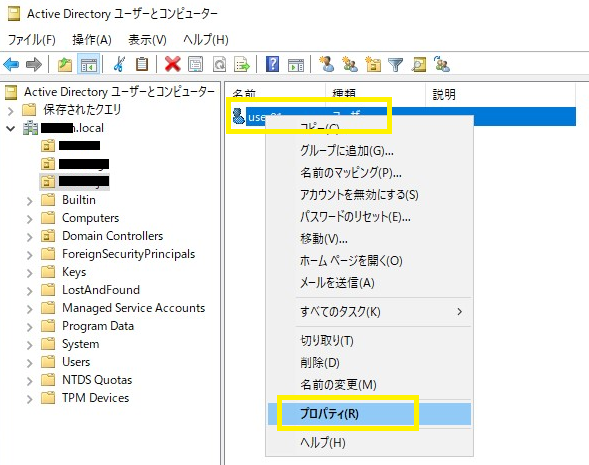This screenshot has width=589, height=465.
Task: Click the add to group toolbar icon
Action: (x=442, y=64)
